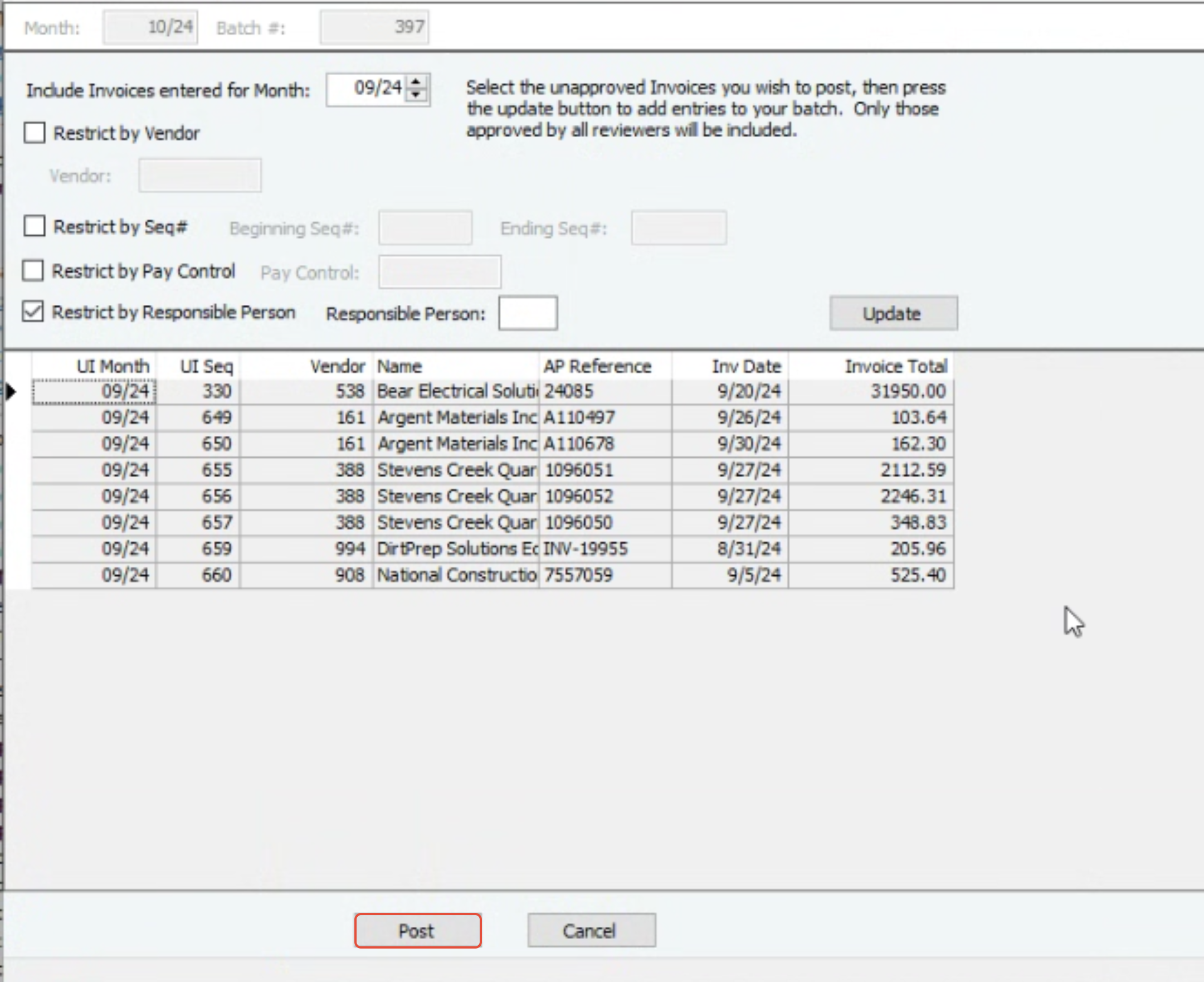
Task: Click the Post button
Action: click(x=417, y=931)
